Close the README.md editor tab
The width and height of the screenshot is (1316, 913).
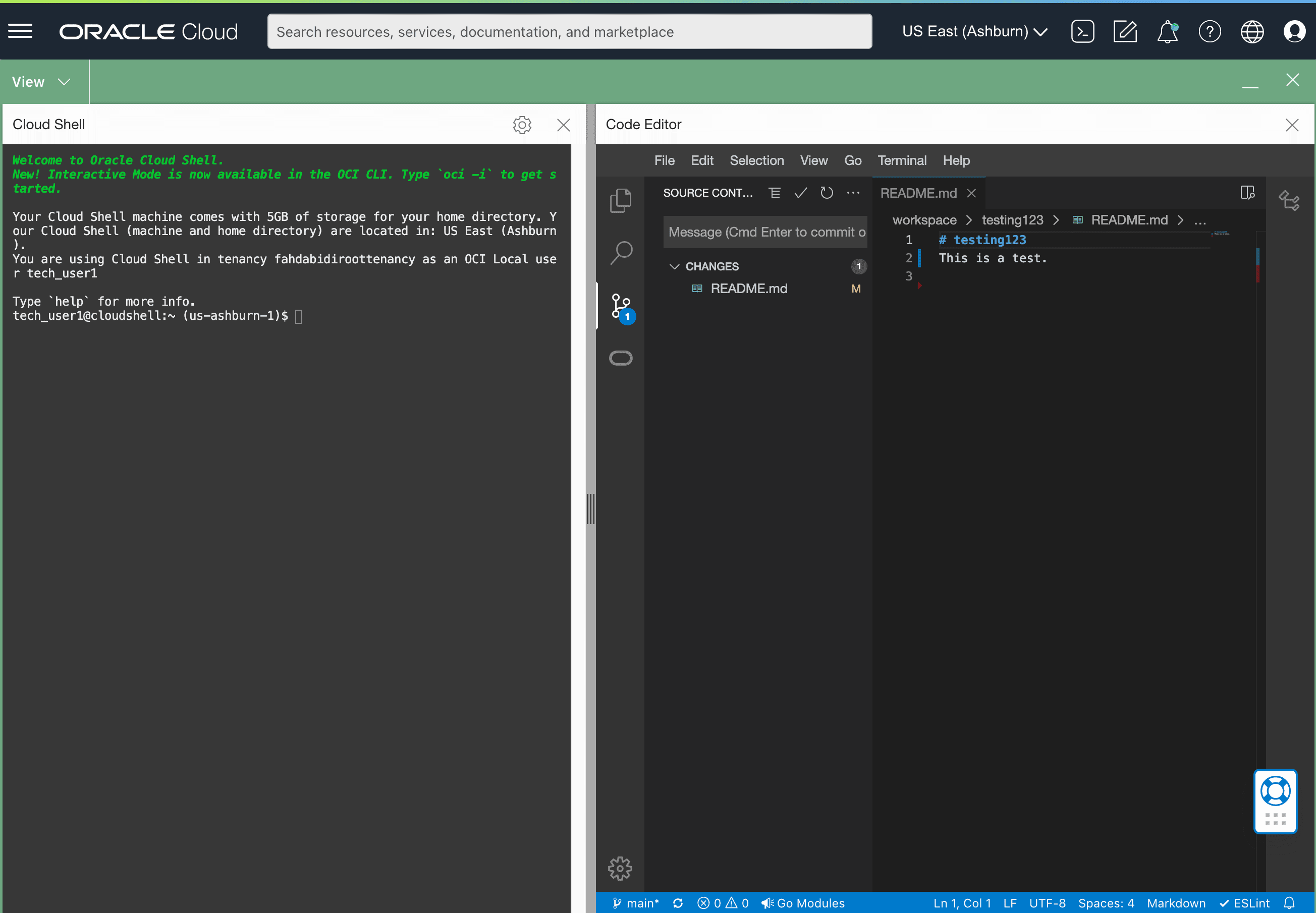coord(971,193)
